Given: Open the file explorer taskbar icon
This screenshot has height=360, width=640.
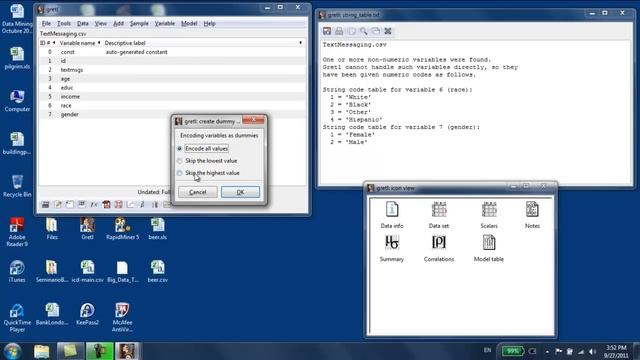Looking at the screenshot, I should (41, 351).
